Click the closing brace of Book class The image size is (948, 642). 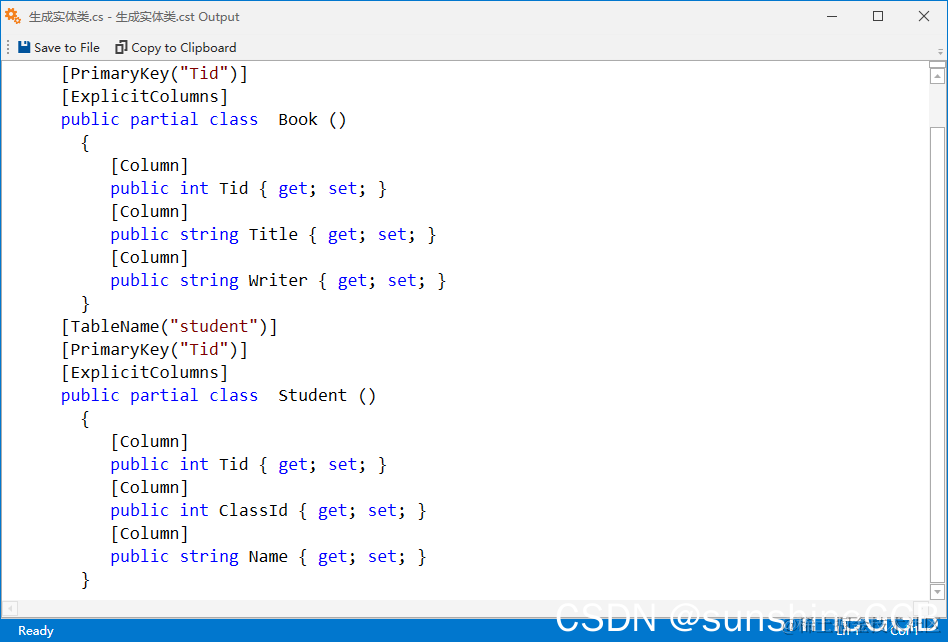pos(85,303)
